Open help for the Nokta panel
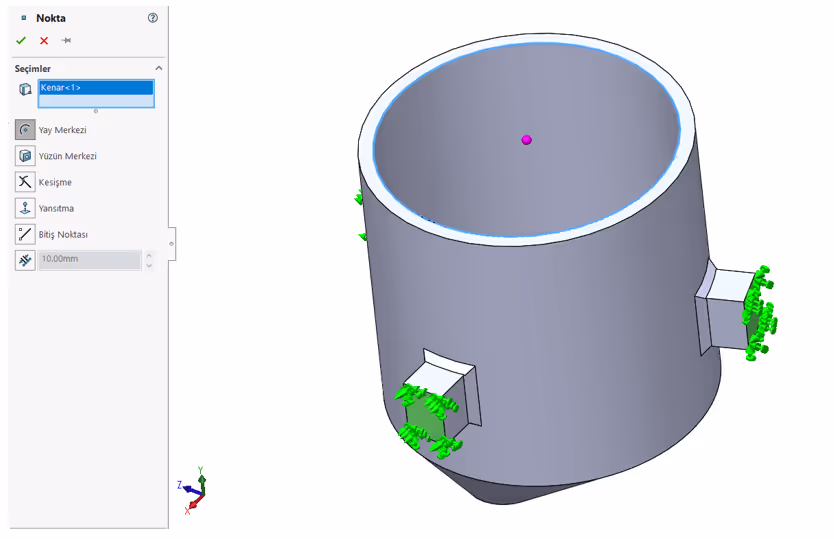834x539 pixels. (153, 18)
